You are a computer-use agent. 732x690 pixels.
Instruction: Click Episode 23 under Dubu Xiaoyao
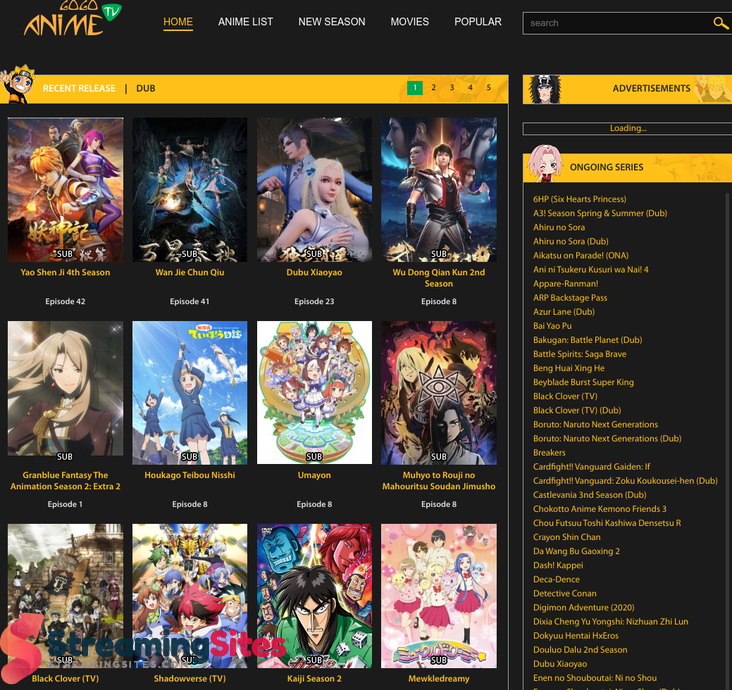(314, 302)
